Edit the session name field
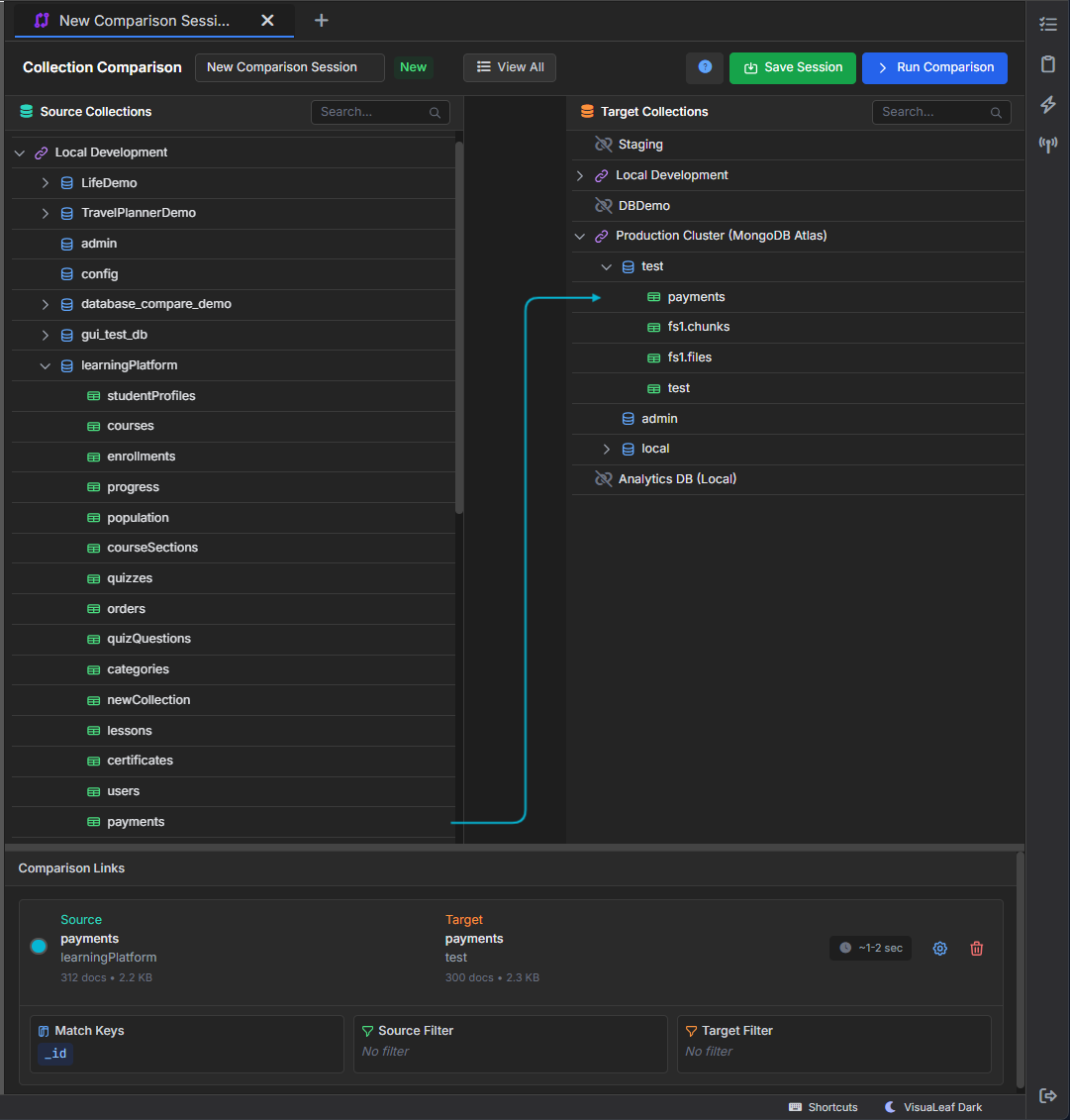Image resolution: width=1070 pixels, height=1120 pixels. (290, 68)
